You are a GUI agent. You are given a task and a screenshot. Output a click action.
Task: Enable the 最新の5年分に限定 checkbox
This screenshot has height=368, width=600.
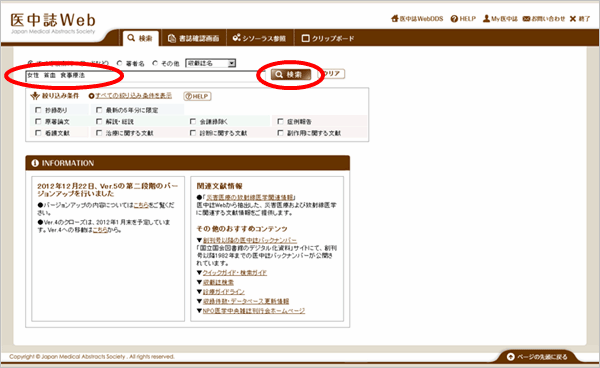(99, 110)
